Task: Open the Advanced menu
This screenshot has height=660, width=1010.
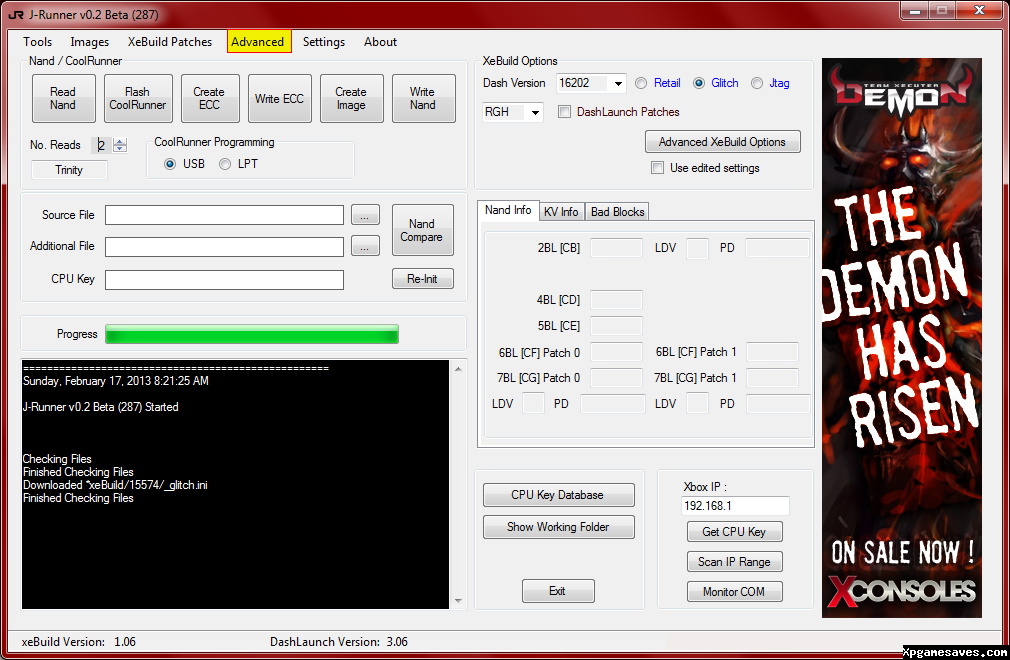Action: 259,42
